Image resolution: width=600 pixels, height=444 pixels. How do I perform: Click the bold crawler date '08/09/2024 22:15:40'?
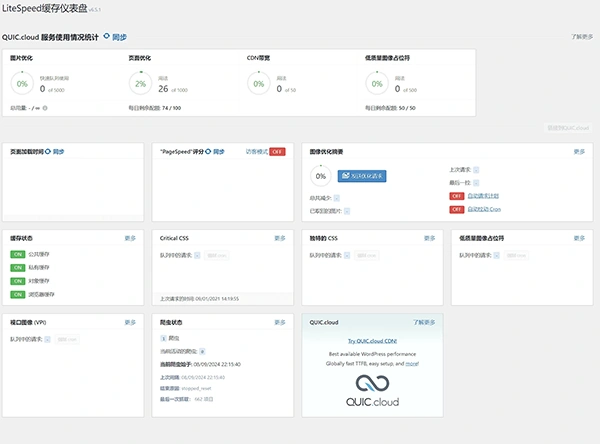tap(217, 364)
